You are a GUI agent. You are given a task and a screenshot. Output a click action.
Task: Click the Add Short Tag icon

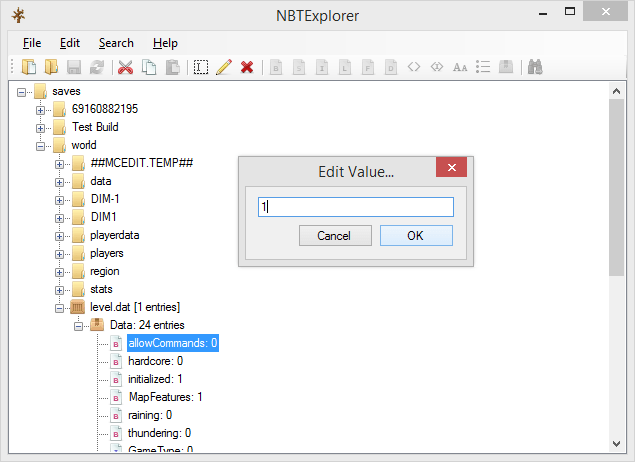[299, 67]
